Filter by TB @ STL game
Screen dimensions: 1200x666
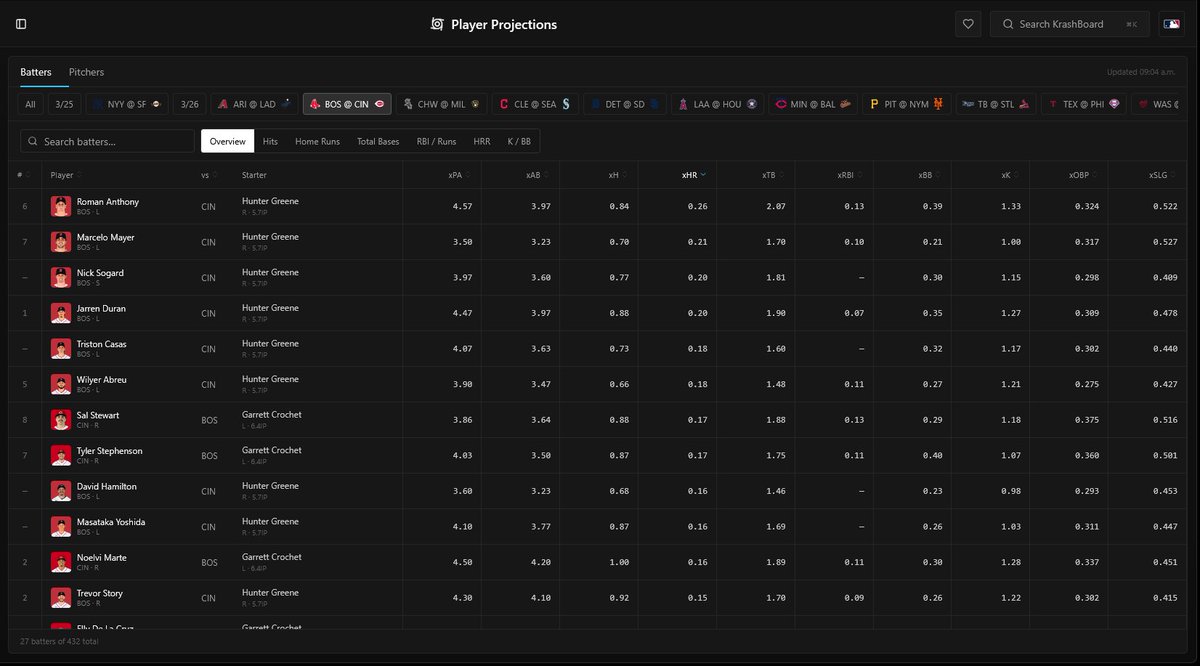point(997,104)
